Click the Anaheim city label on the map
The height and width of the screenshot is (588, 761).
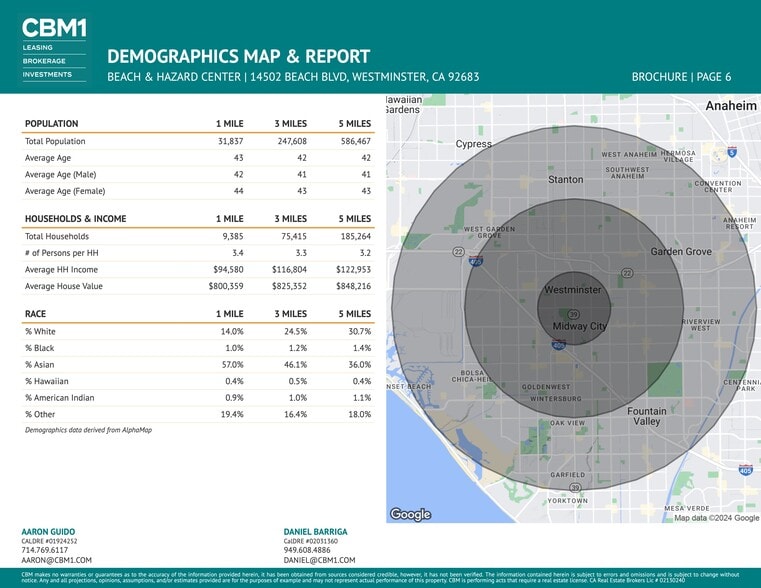click(731, 105)
